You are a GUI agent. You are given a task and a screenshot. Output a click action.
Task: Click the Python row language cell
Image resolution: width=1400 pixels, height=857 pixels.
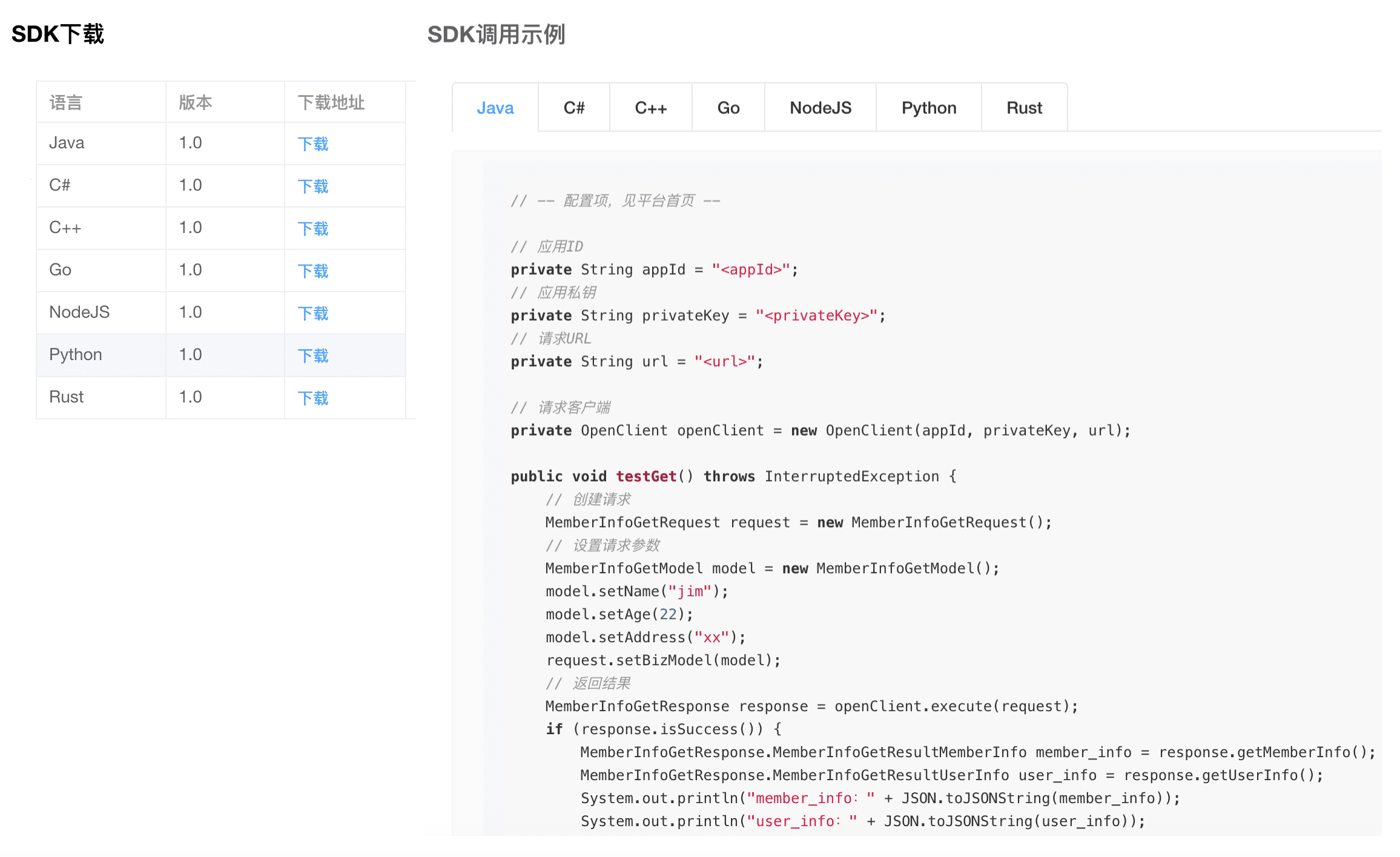76,355
